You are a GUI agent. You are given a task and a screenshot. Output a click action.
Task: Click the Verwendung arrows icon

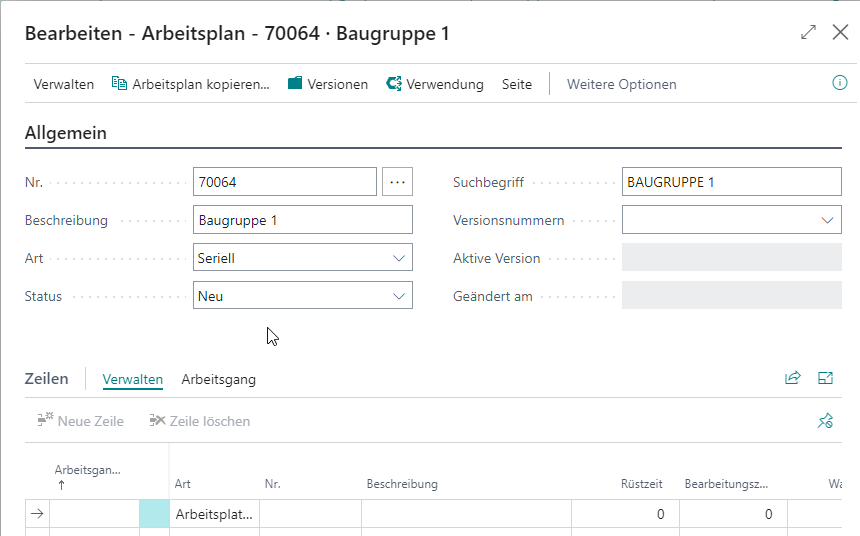tap(394, 83)
